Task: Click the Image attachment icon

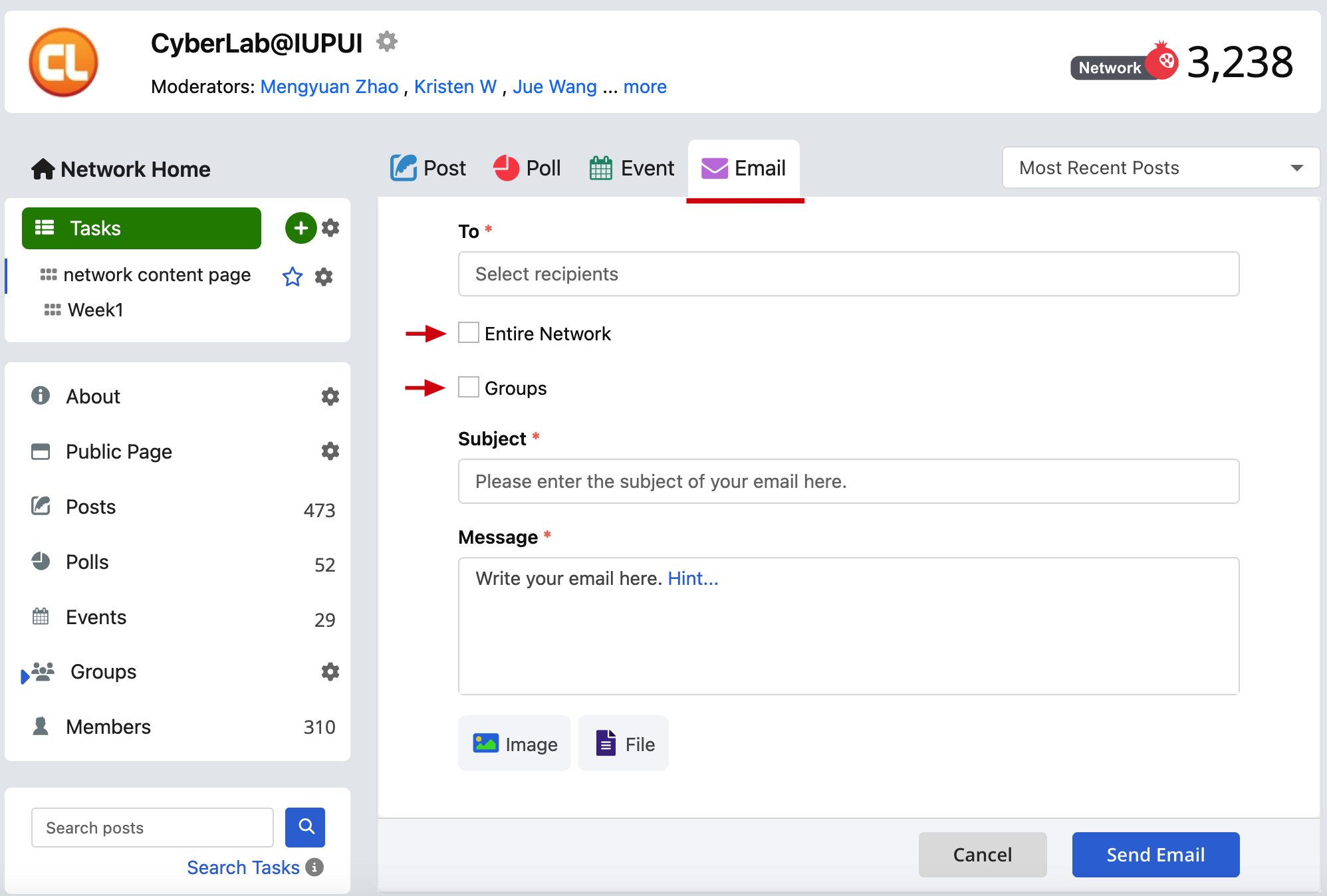Action: point(487,743)
